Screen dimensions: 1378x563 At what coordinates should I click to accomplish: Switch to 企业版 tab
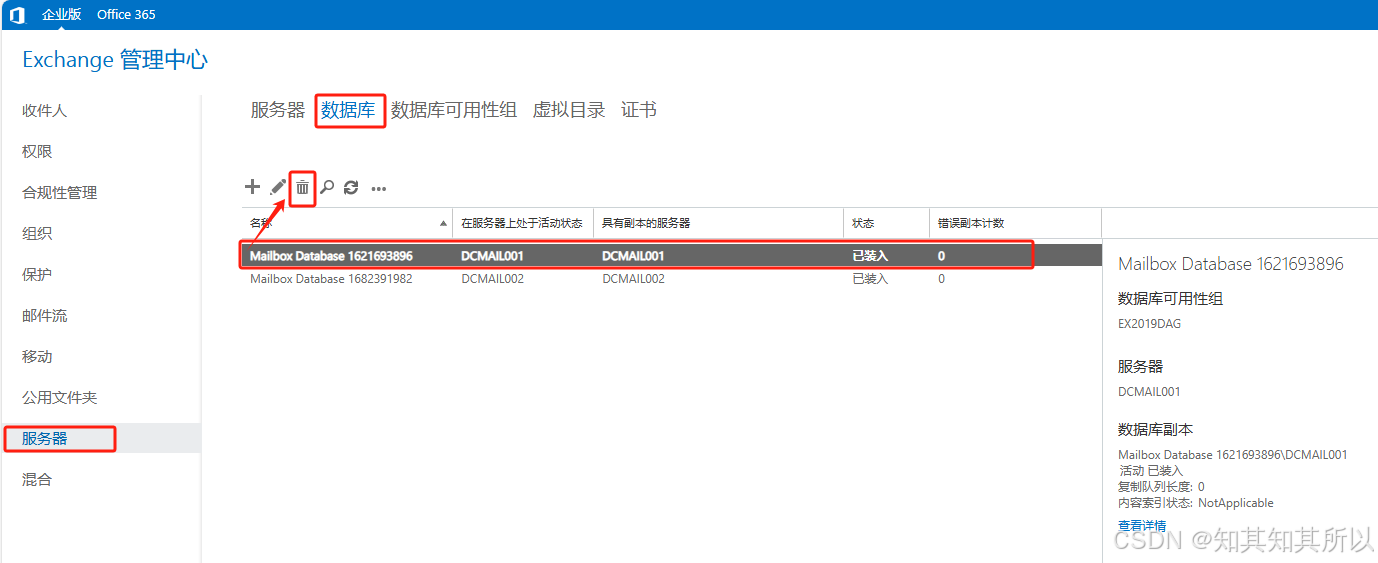(x=61, y=15)
